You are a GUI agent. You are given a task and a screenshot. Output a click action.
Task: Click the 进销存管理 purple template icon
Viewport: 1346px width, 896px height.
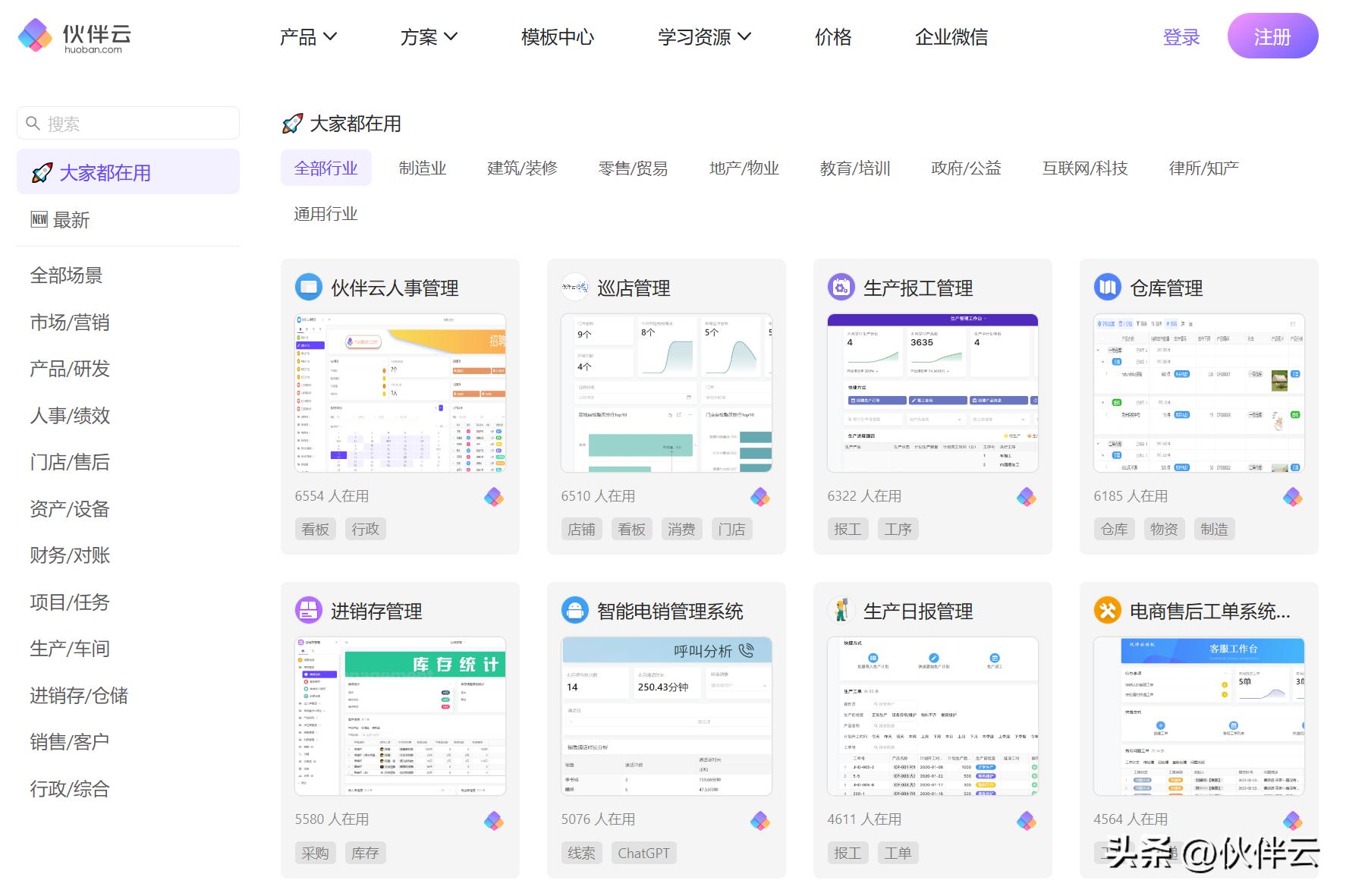(308, 609)
